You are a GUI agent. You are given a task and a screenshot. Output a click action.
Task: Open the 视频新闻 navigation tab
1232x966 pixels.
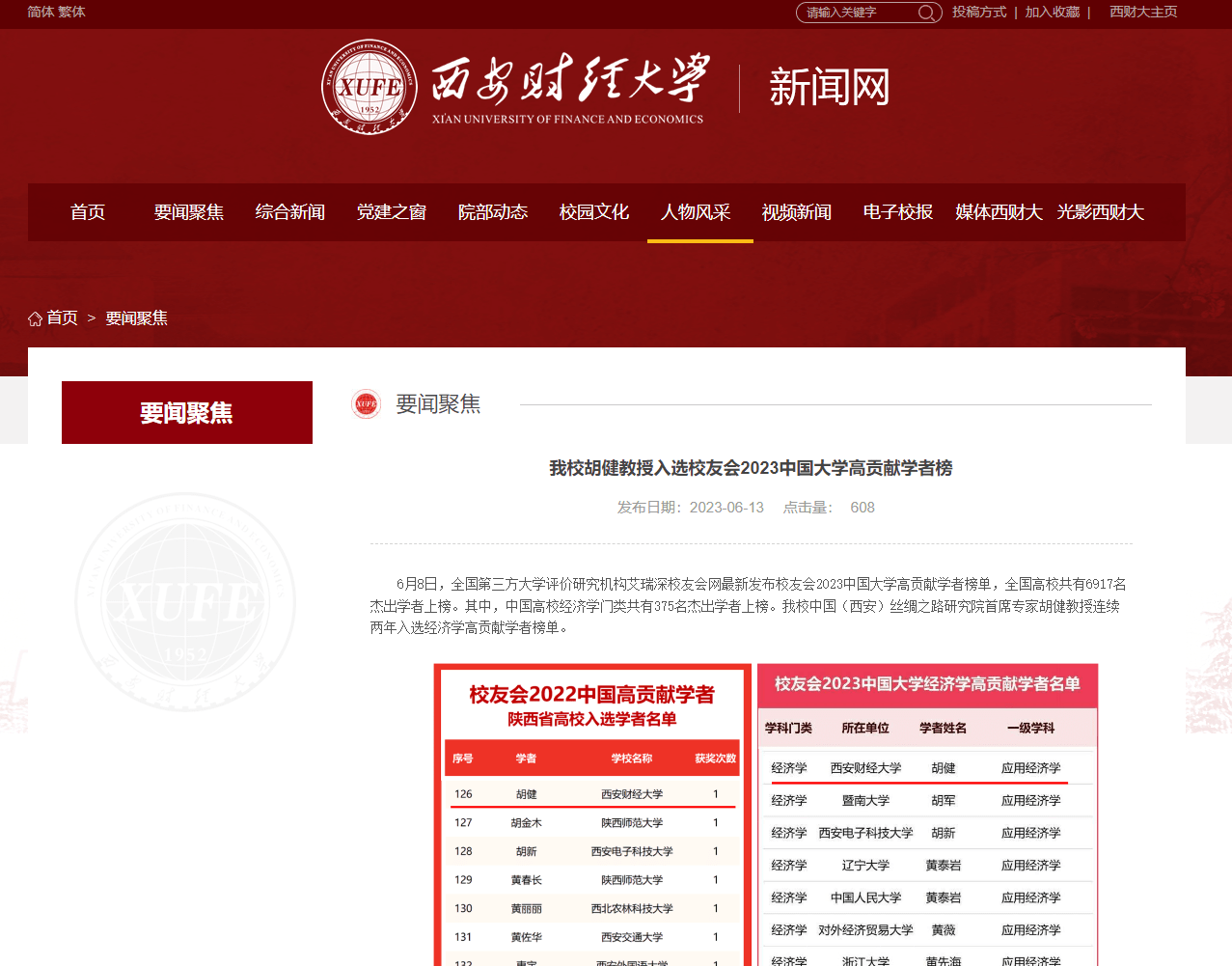797,212
